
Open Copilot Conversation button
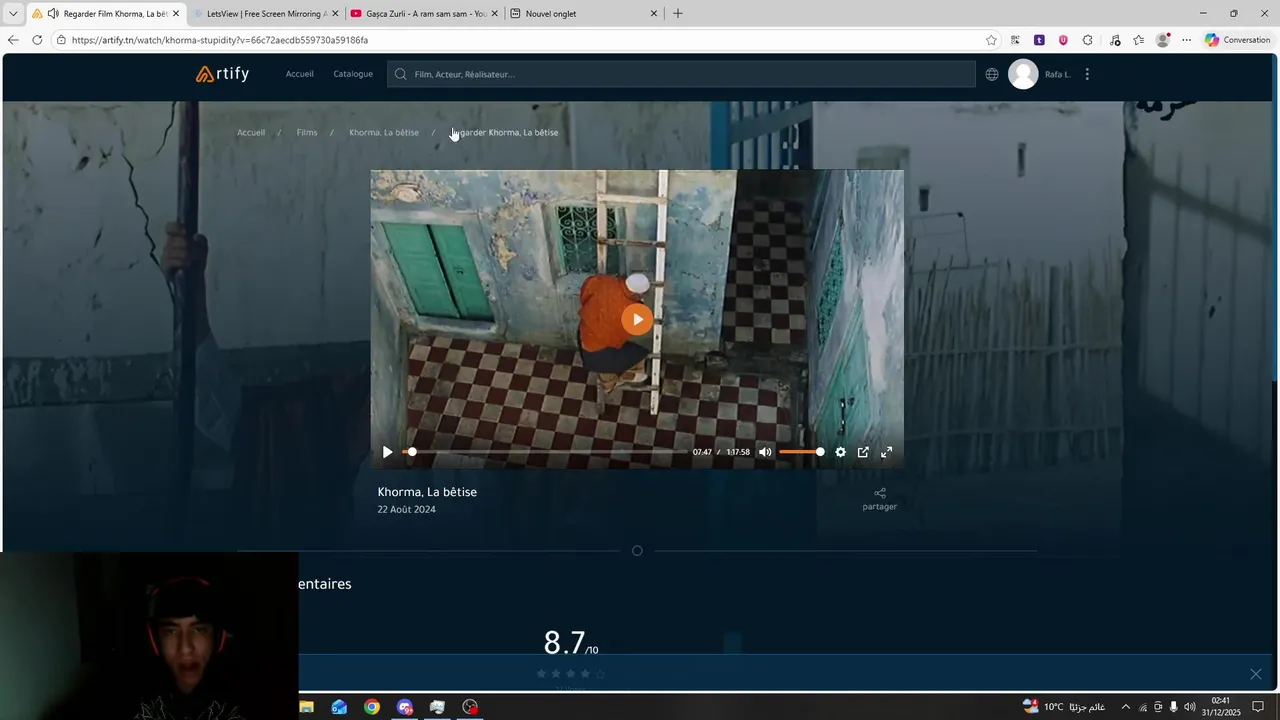pyautogui.click(x=1237, y=40)
